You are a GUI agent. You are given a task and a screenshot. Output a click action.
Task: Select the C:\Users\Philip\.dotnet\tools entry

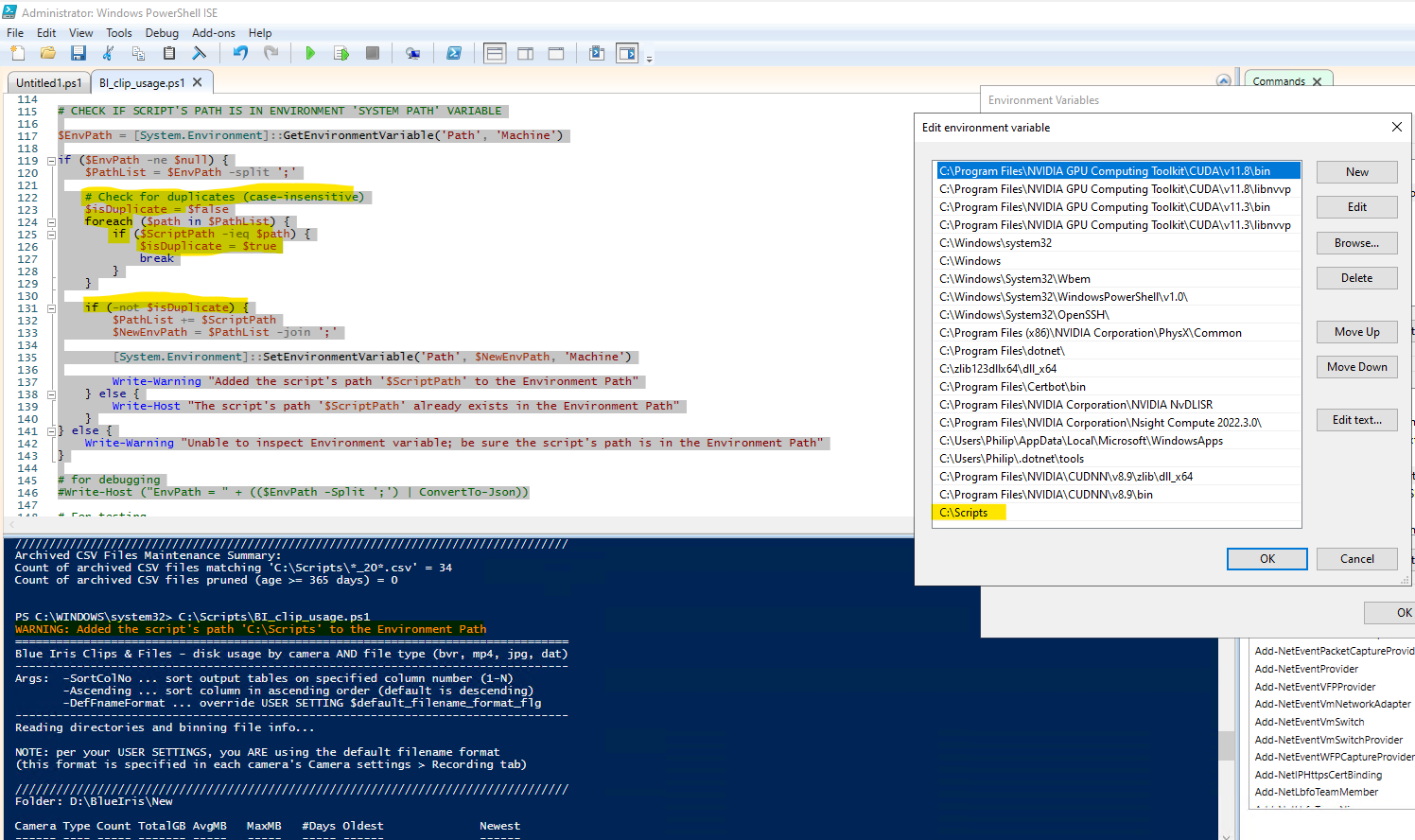pos(1119,459)
